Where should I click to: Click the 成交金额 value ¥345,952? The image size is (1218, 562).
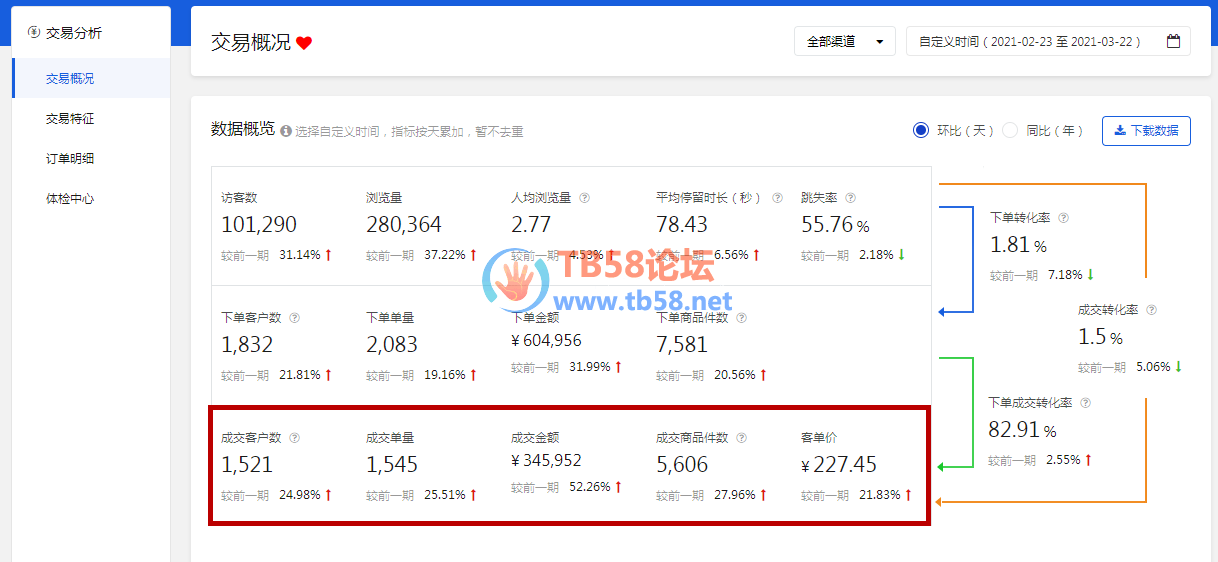(546, 461)
